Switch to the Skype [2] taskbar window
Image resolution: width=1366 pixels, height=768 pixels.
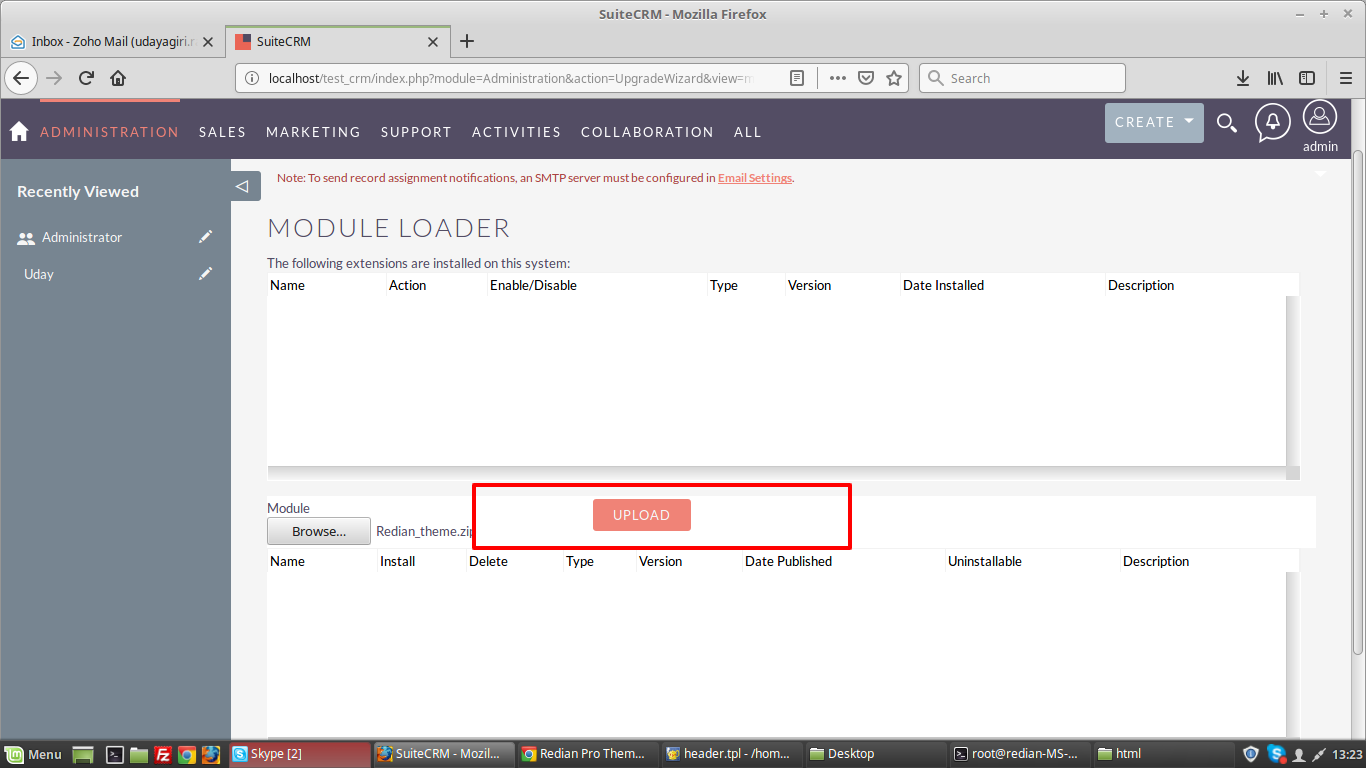pyautogui.click(x=299, y=755)
